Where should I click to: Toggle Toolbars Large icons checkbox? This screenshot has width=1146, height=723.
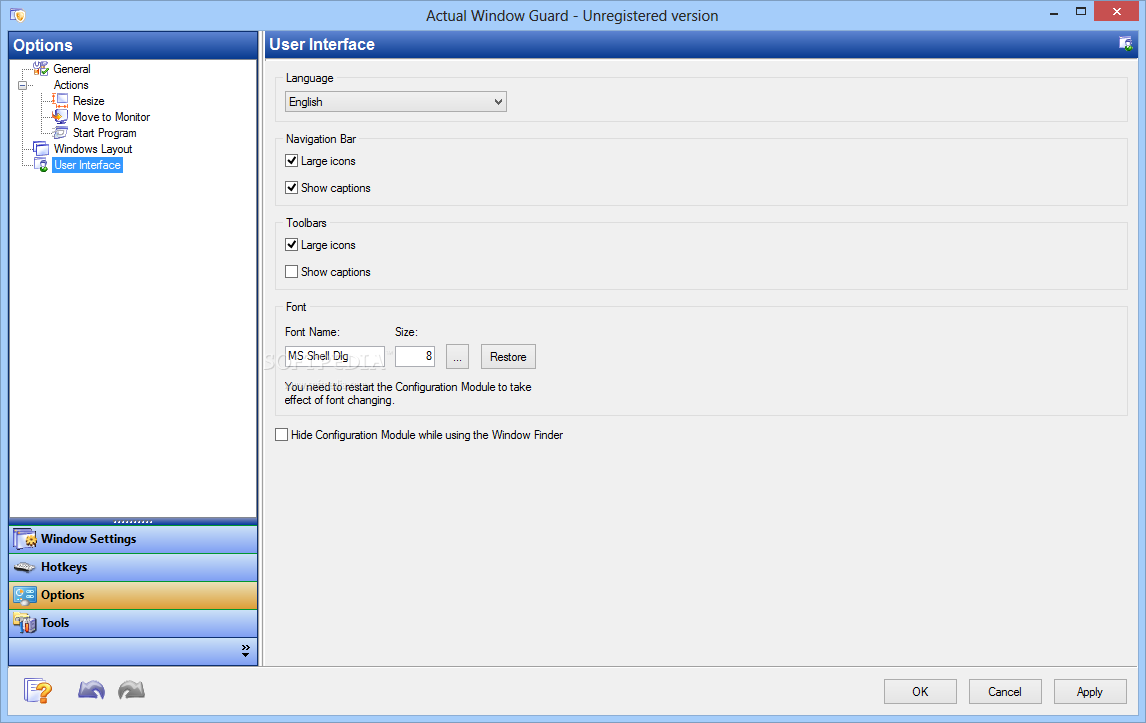click(x=292, y=245)
